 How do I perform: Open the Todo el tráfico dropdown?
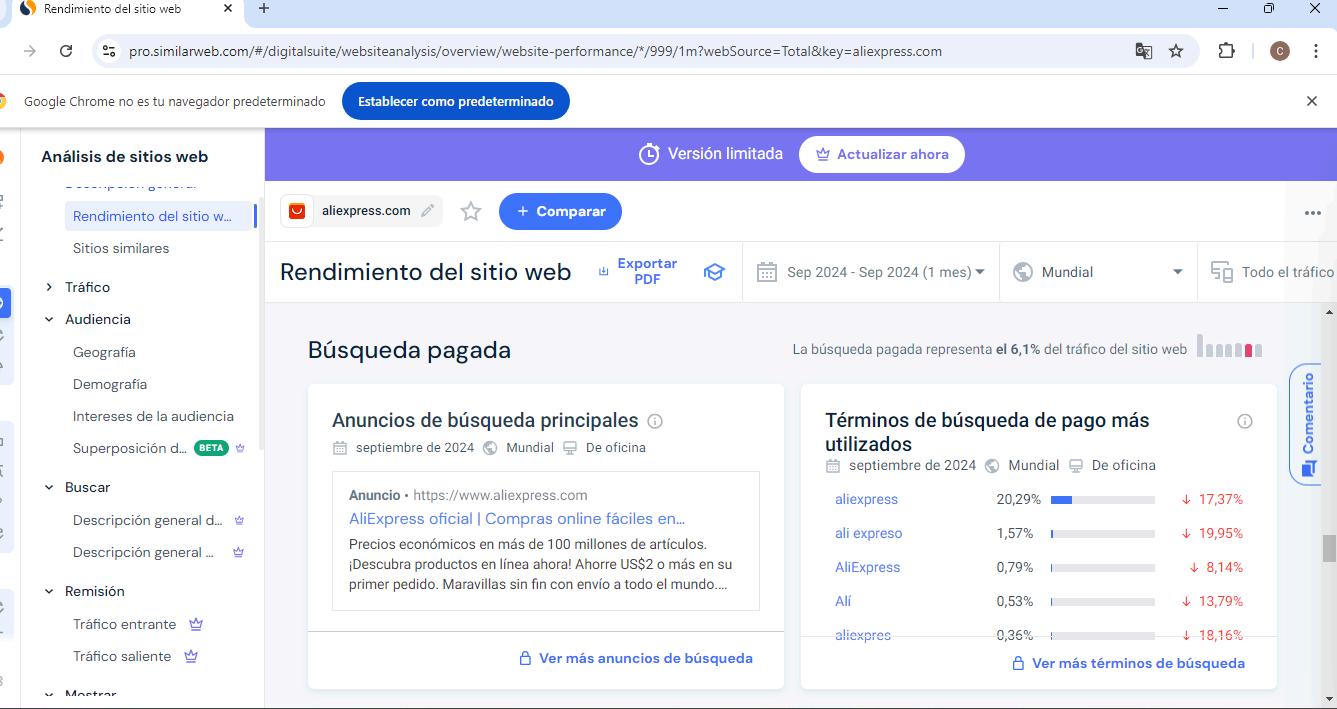pos(1272,272)
